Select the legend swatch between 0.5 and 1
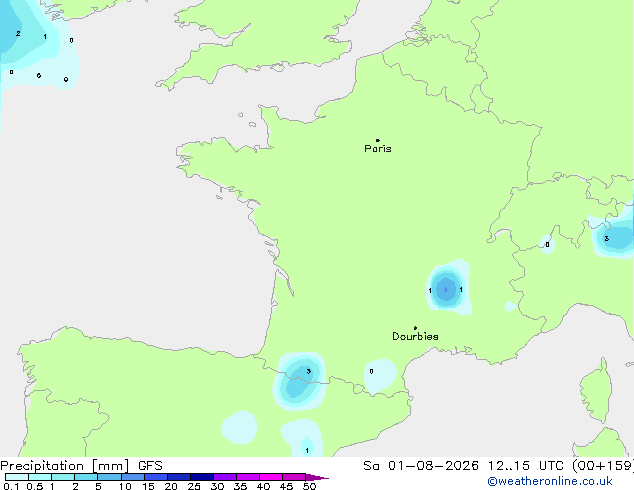 tap(40, 477)
